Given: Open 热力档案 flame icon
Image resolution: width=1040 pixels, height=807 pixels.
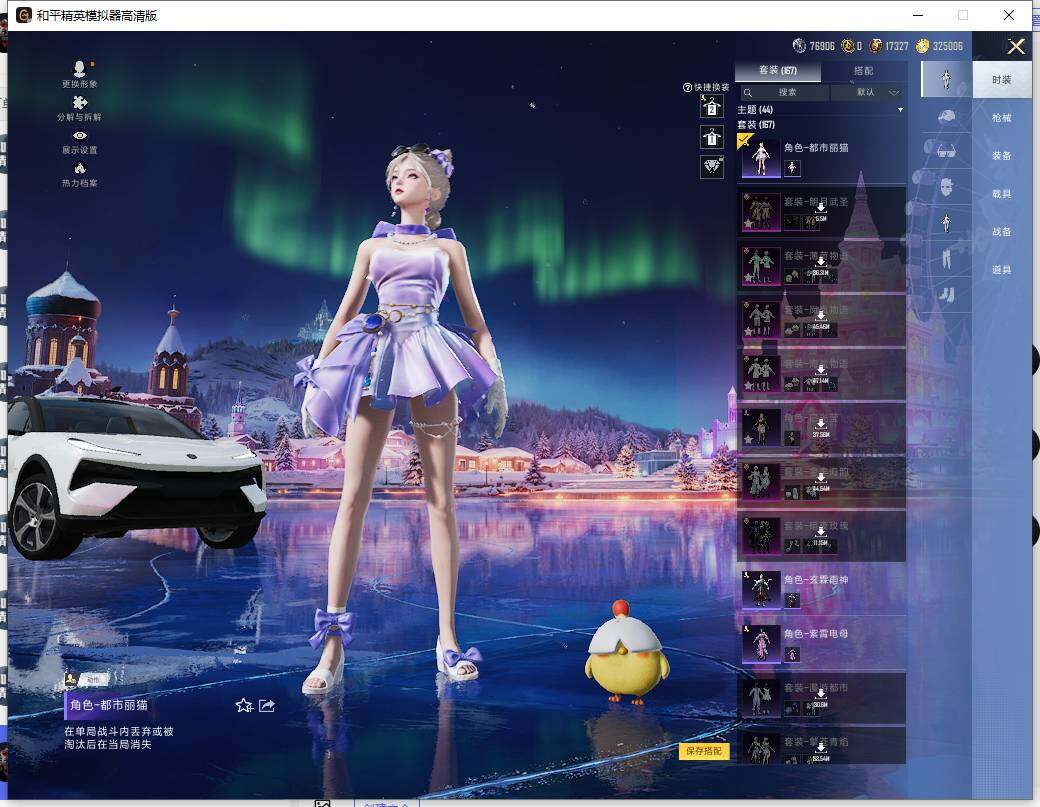Looking at the screenshot, I should pyautogui.click(x=80, y=168).
